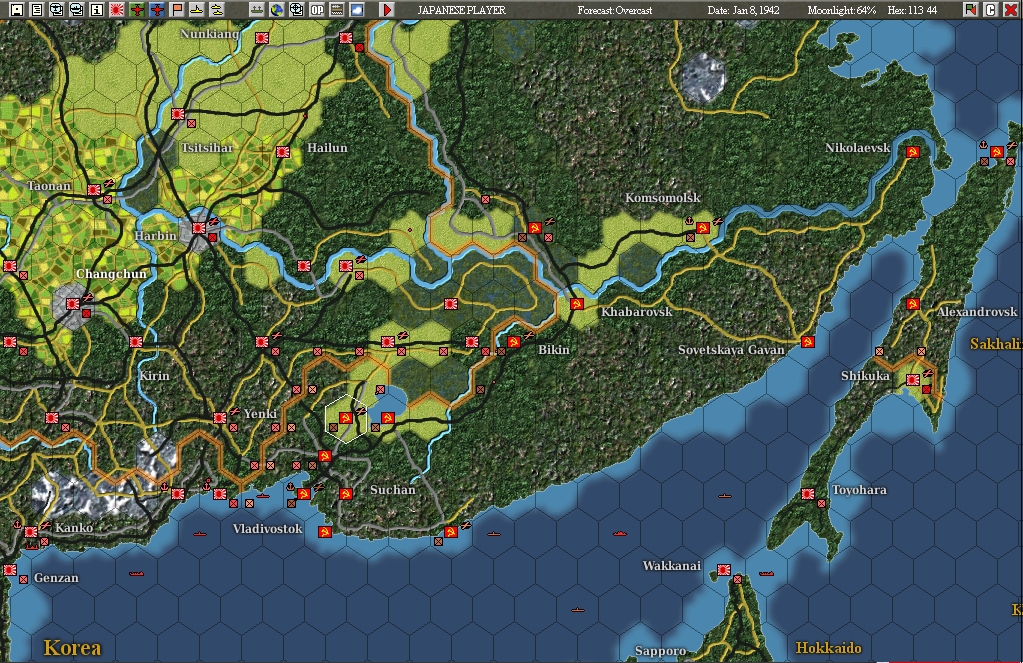Screen dimensions: 1023x663
Task: Click the green-red flag icon top right
Action: click(x=970, y=9)
